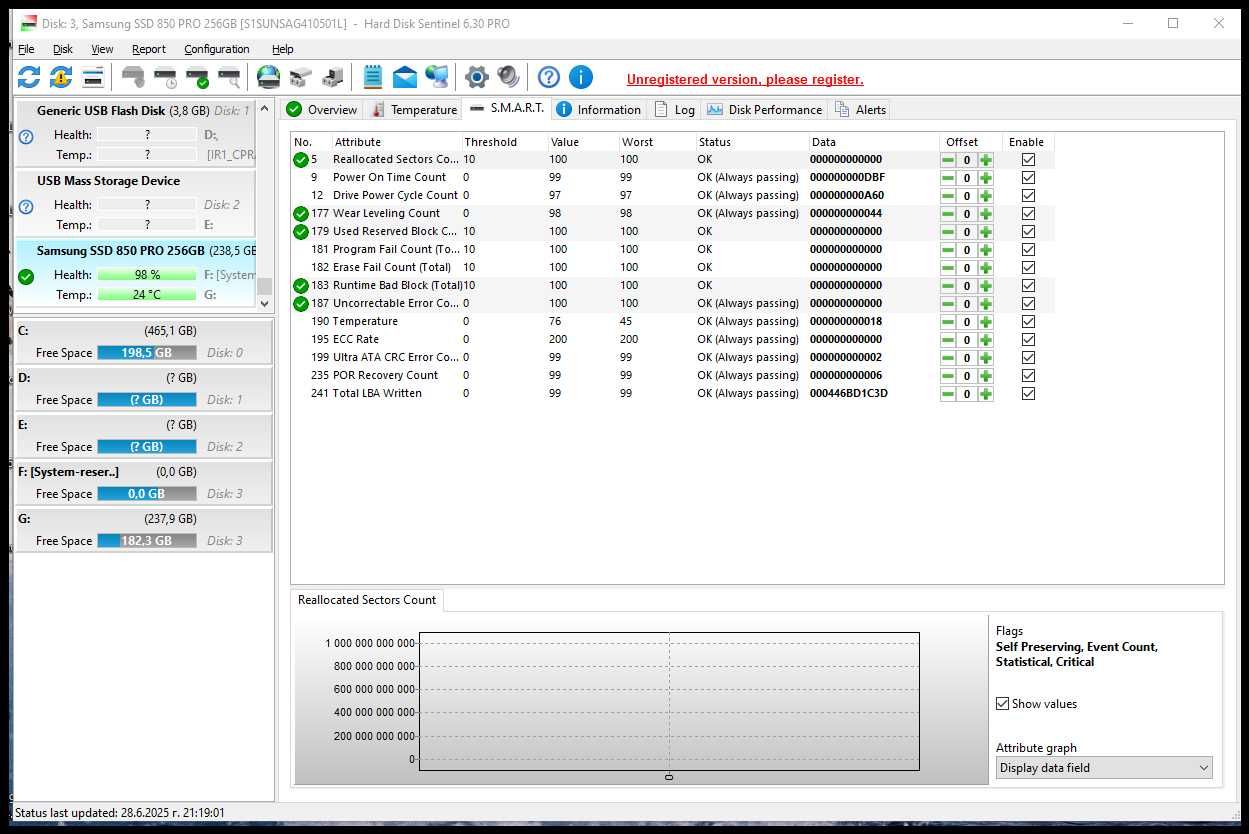The image size is (1249, 834).
Task: Open the View menu
Action: click(x=102, y=49)
